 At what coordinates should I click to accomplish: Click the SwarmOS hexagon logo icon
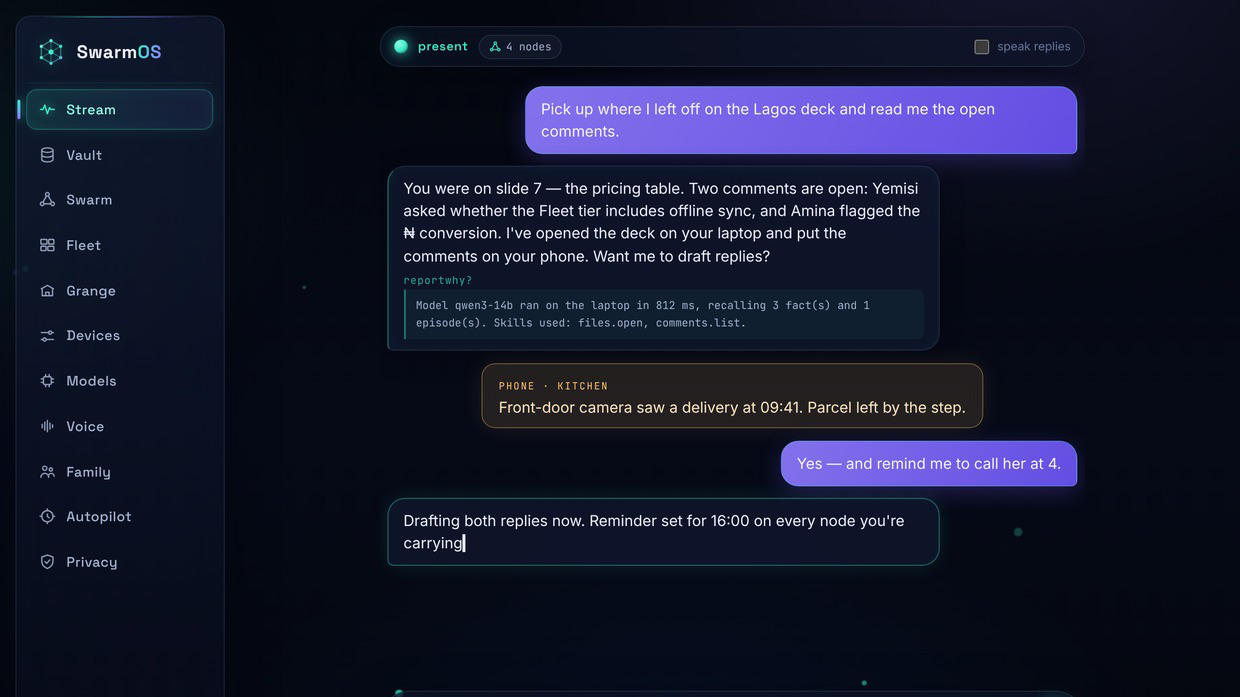(x=51, y=52)
